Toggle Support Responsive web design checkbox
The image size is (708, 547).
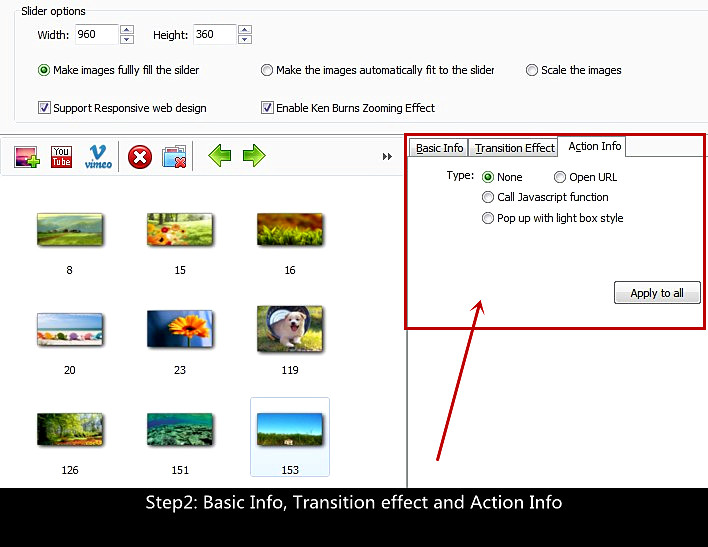point(44,108)
